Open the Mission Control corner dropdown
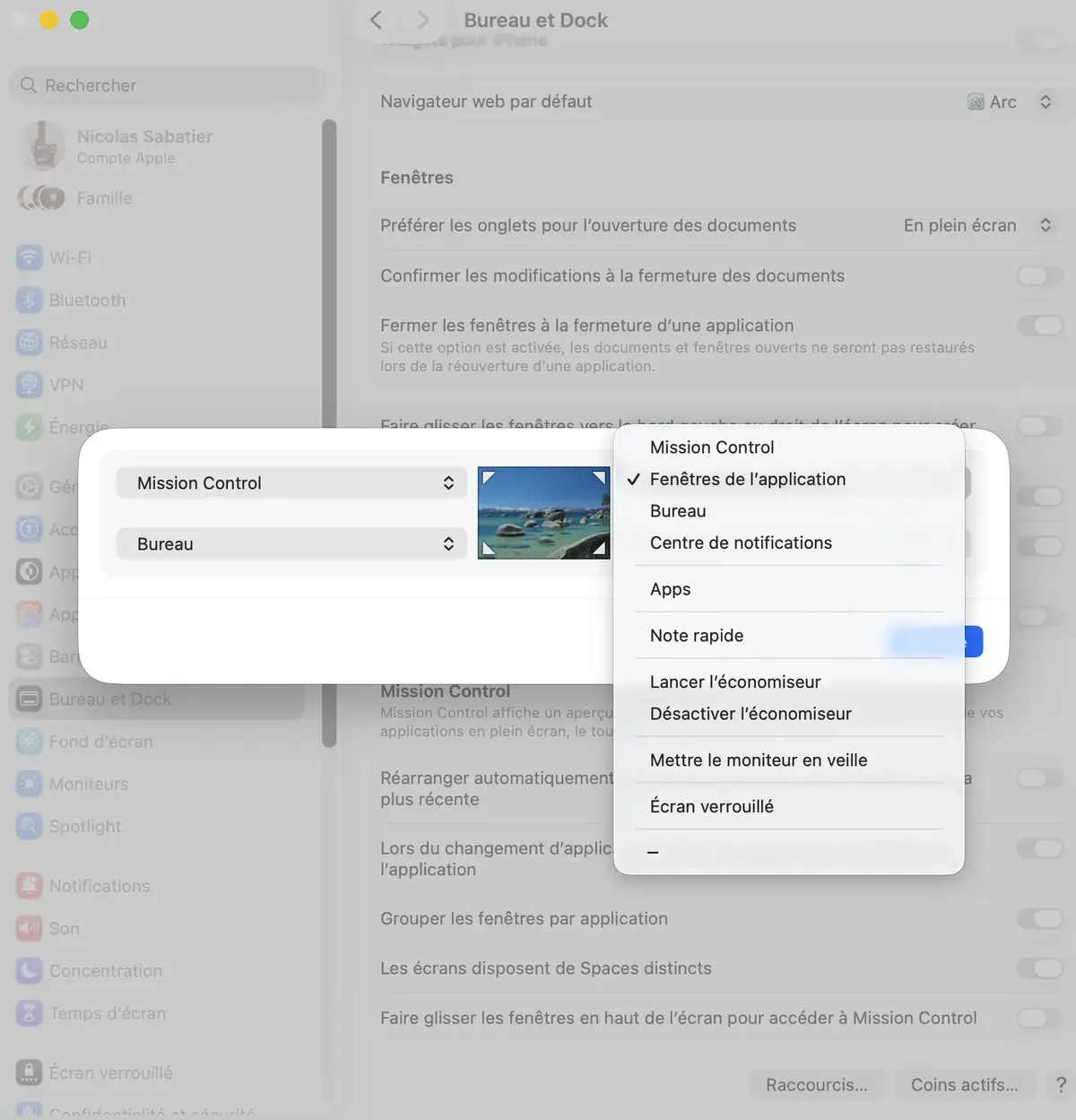1076x1120 pixels. click(x=291, y=482)
